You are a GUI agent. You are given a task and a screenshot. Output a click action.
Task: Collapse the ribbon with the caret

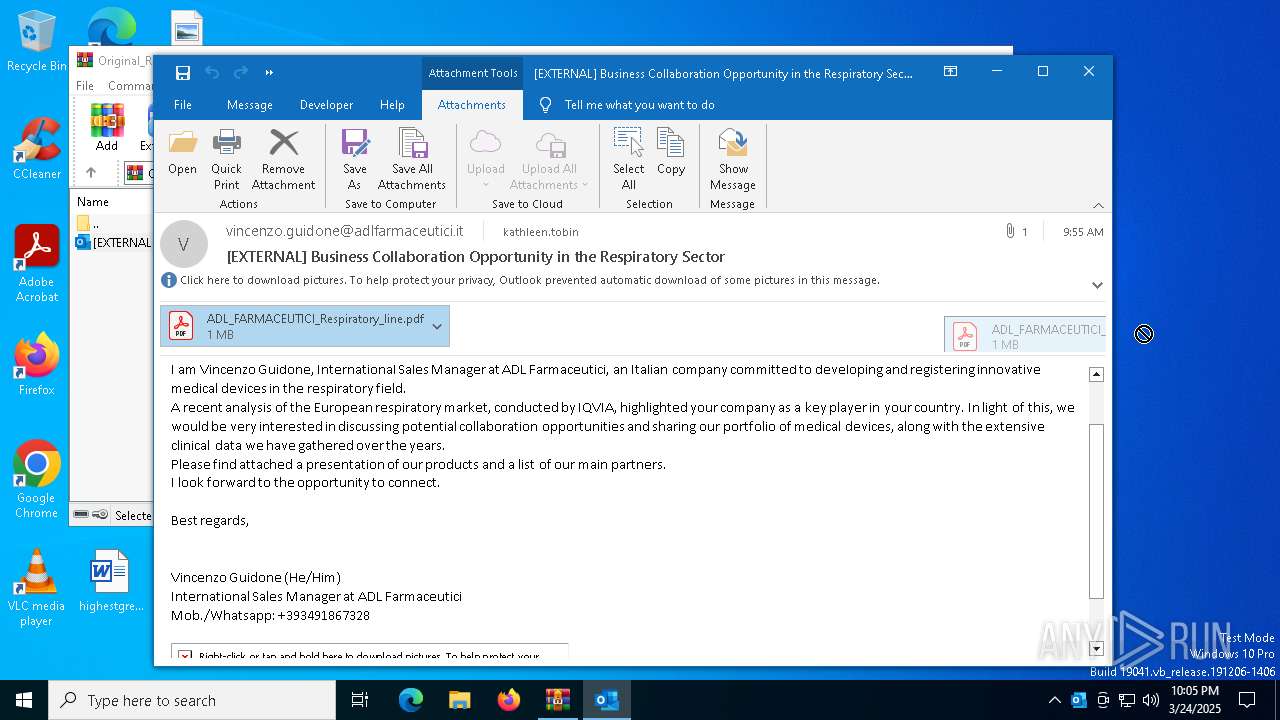(1098, 205)
